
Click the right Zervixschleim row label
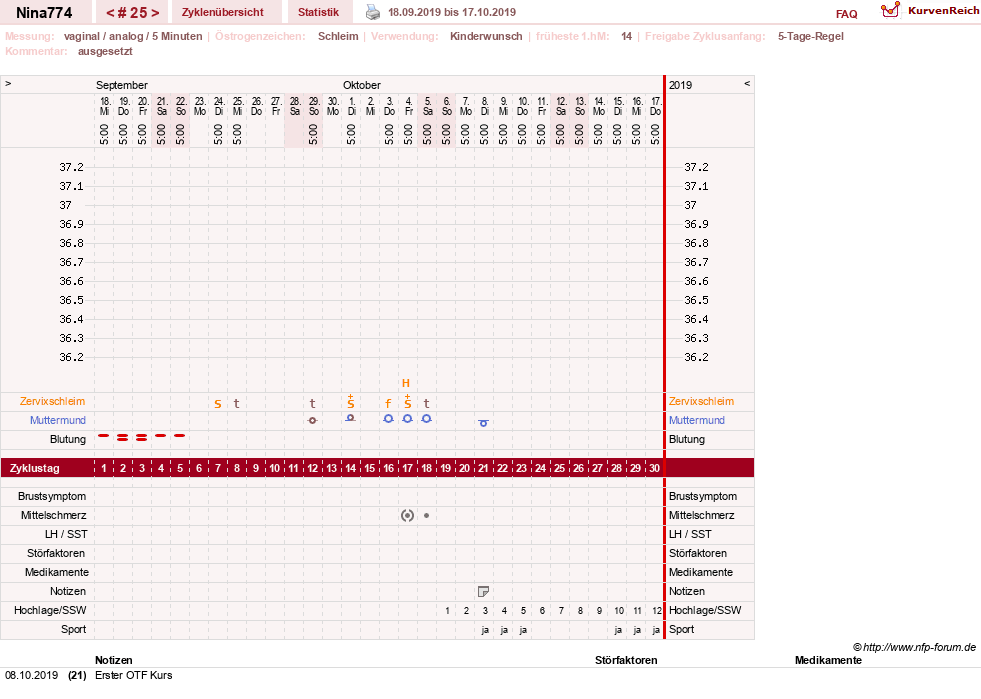point(701,401)
